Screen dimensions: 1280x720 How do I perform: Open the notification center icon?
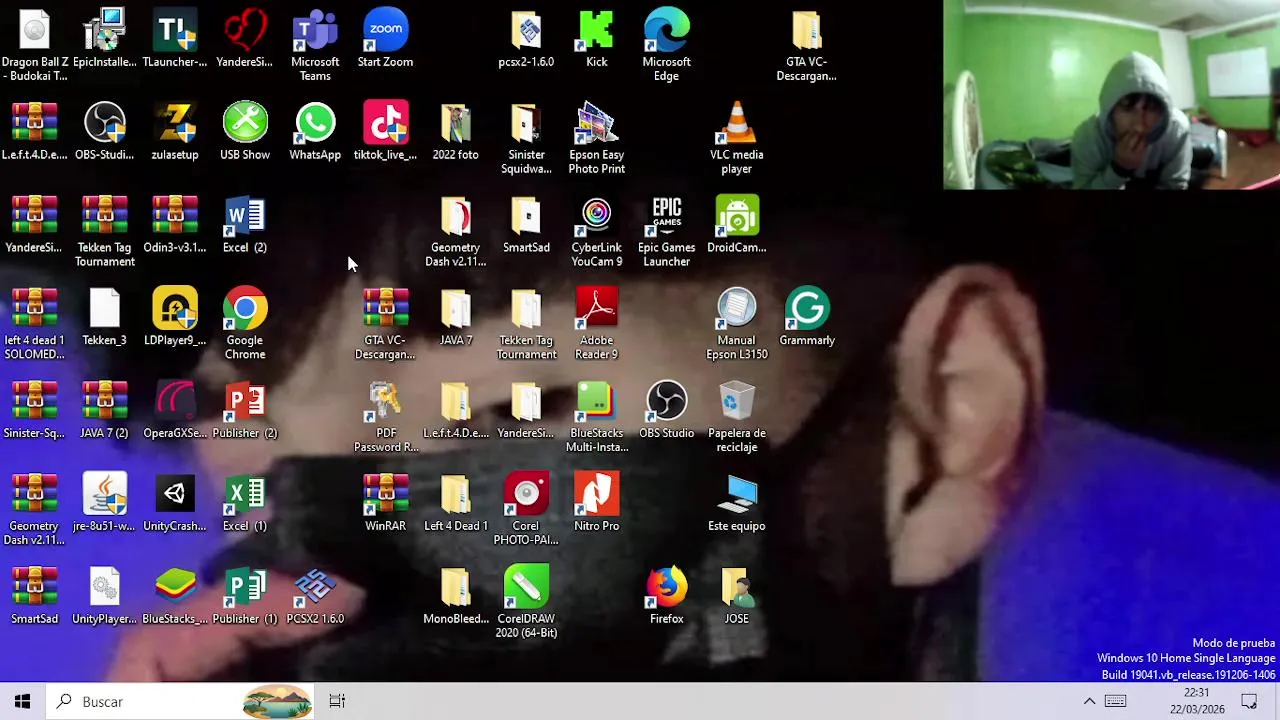tap(1249, 701)
